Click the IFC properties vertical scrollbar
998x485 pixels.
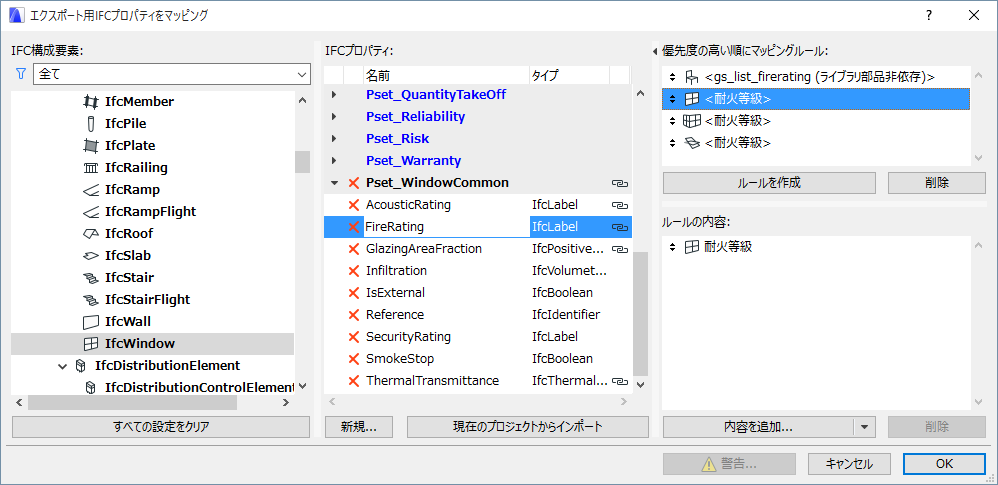pos(639,310)
